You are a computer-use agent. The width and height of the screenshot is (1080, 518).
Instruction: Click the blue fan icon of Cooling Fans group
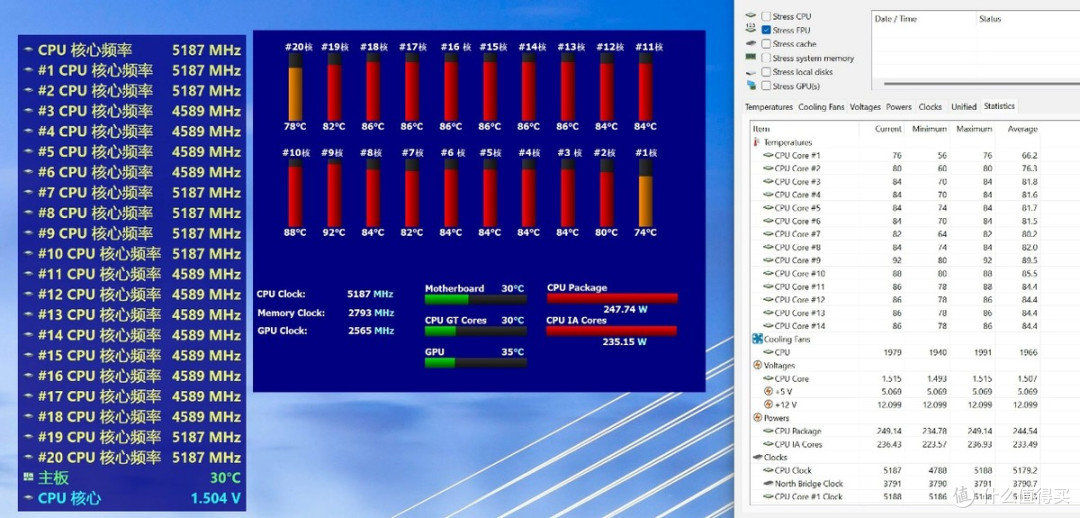(758, 339)
